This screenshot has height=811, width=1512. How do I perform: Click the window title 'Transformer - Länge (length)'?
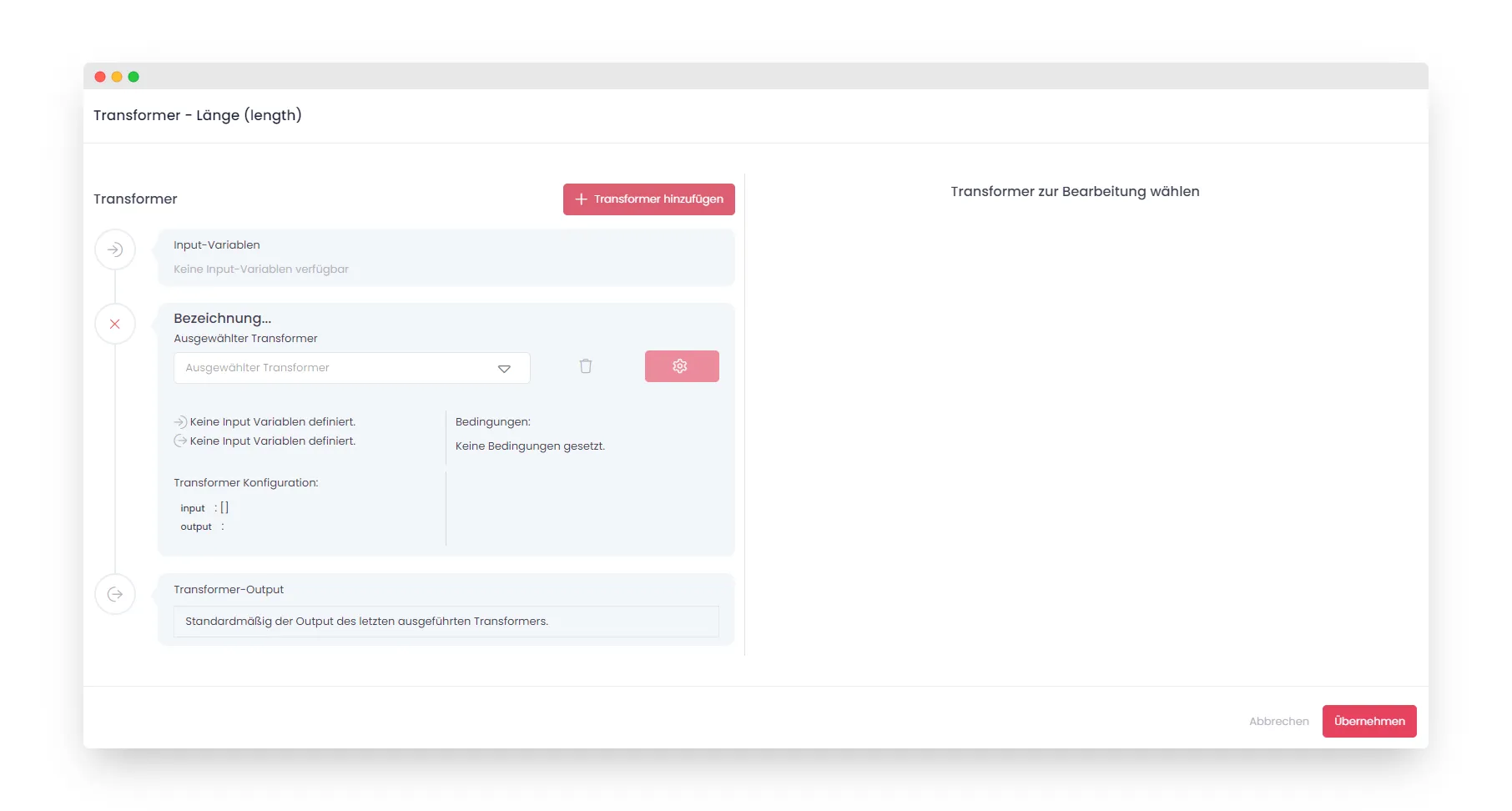pyautogui.click(x=198, y=115)
